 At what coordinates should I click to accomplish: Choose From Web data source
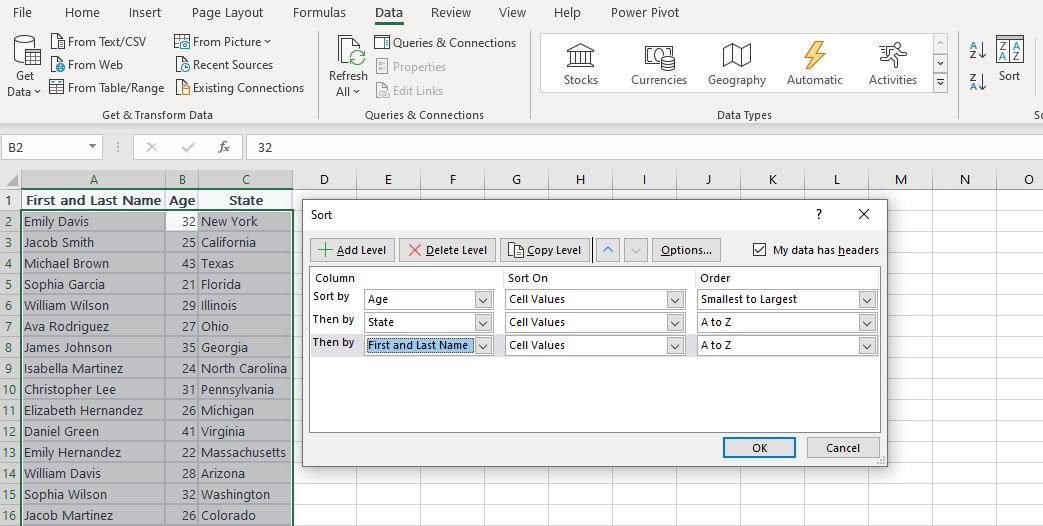coord(87,65)
